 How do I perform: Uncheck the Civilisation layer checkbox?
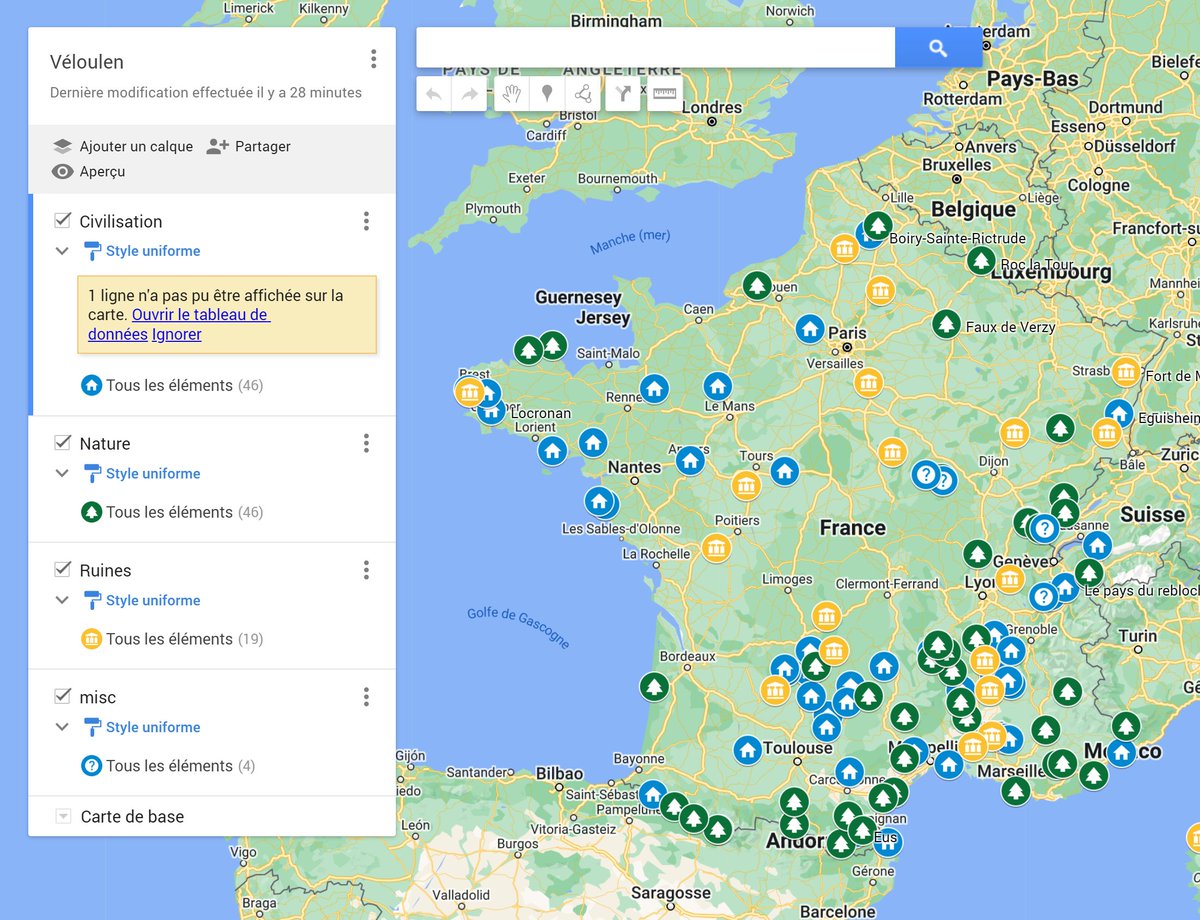pyautogui.click(x=62, y=220)
